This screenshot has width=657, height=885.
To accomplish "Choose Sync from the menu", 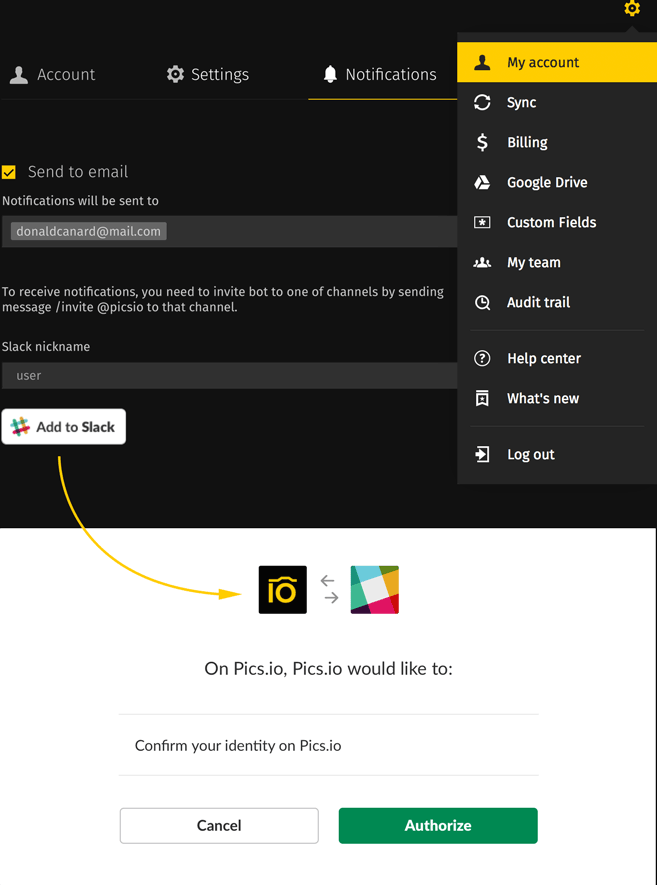I will tap(557, 102).
